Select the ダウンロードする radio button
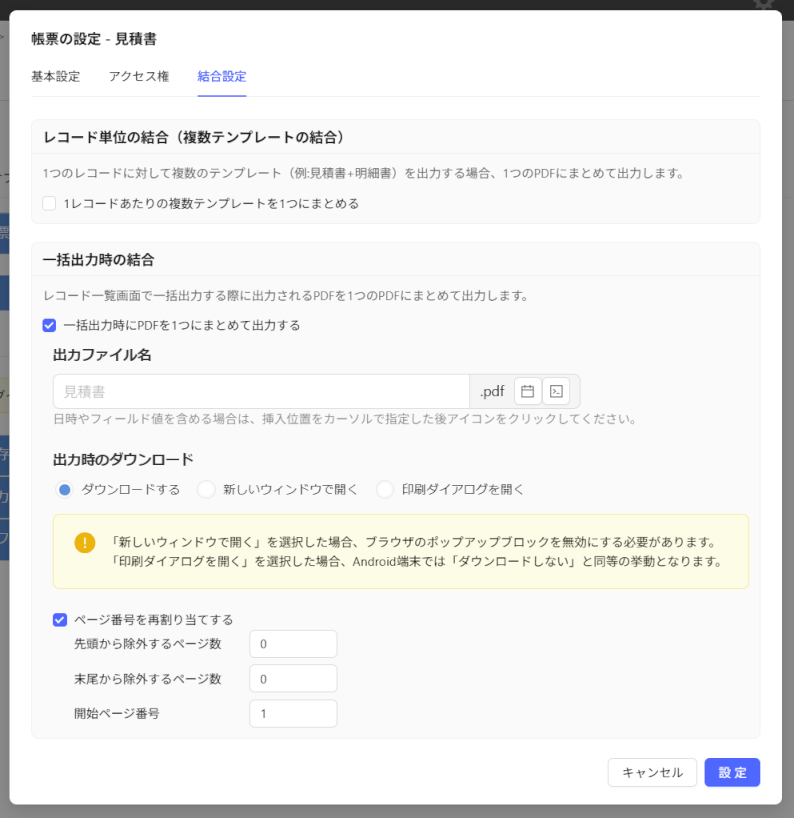This screenshot has width=794, height=818. 65,490
